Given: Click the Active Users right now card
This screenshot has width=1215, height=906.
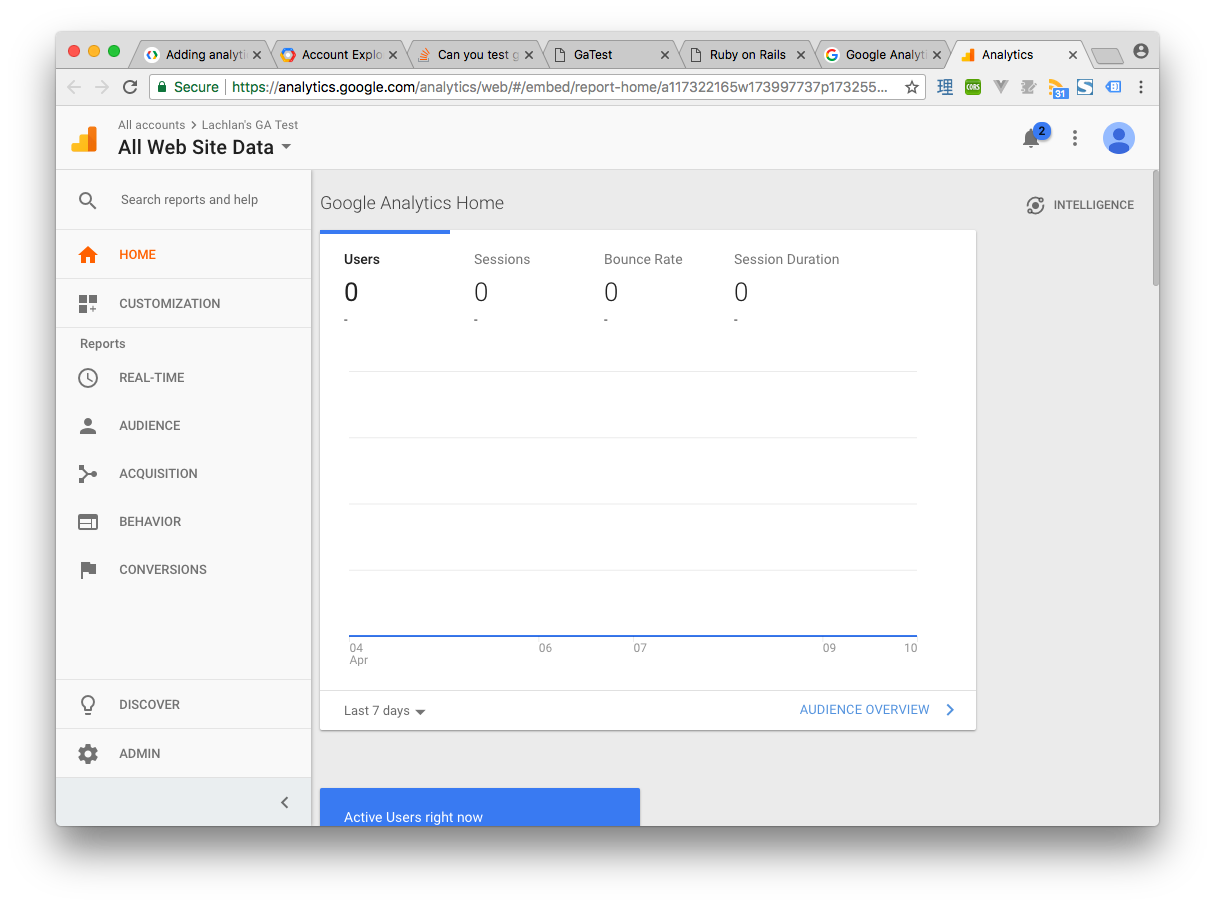Looking at the screenshot, I should pyautogui.click(x=480, y=808).
